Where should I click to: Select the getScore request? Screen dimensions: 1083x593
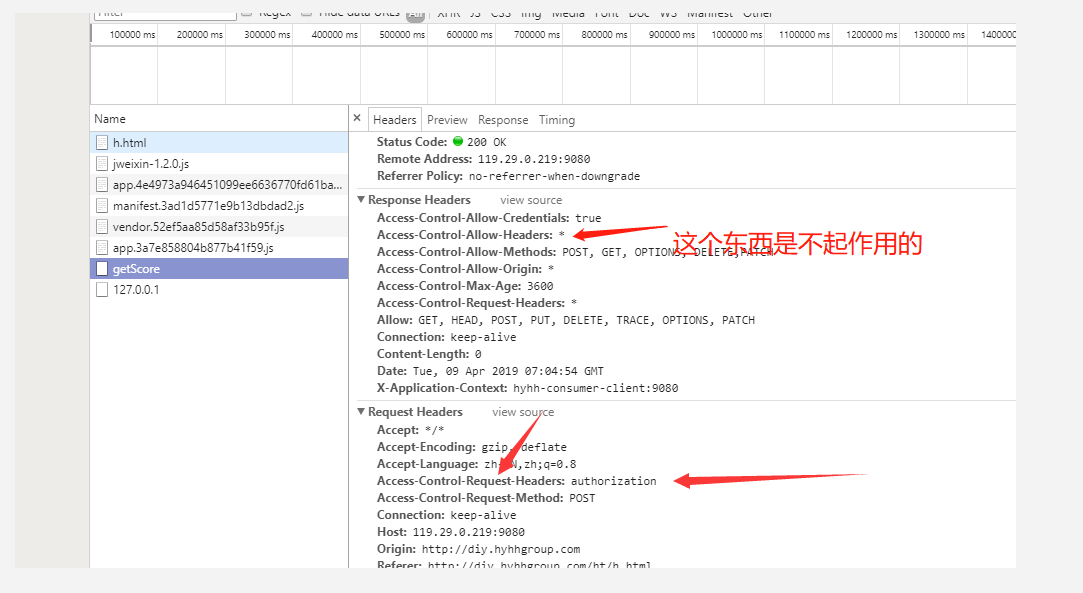point(219,269)
